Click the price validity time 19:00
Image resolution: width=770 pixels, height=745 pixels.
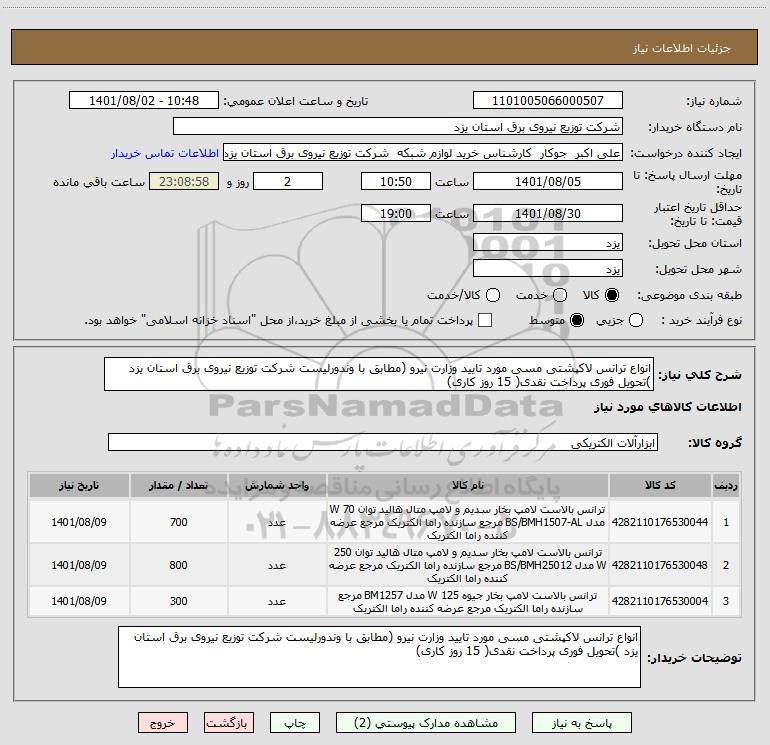396,214
